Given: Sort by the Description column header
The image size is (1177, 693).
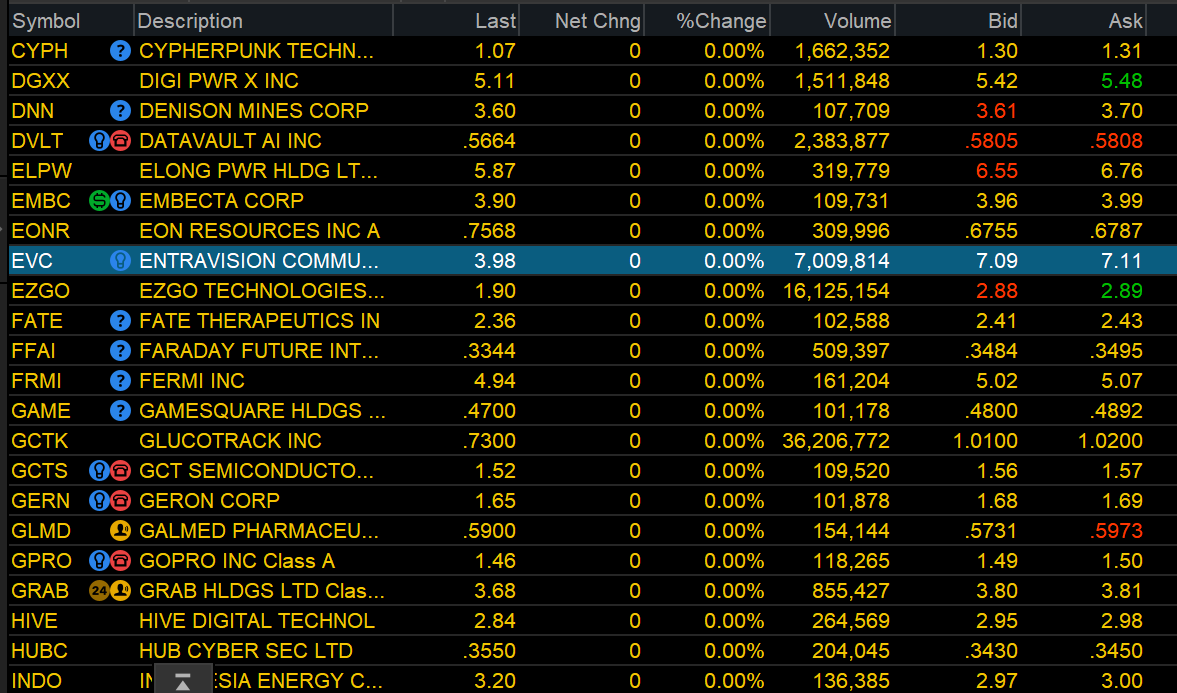Looking at the screenshot, I should pyautogui.click(x=263, y=21).
